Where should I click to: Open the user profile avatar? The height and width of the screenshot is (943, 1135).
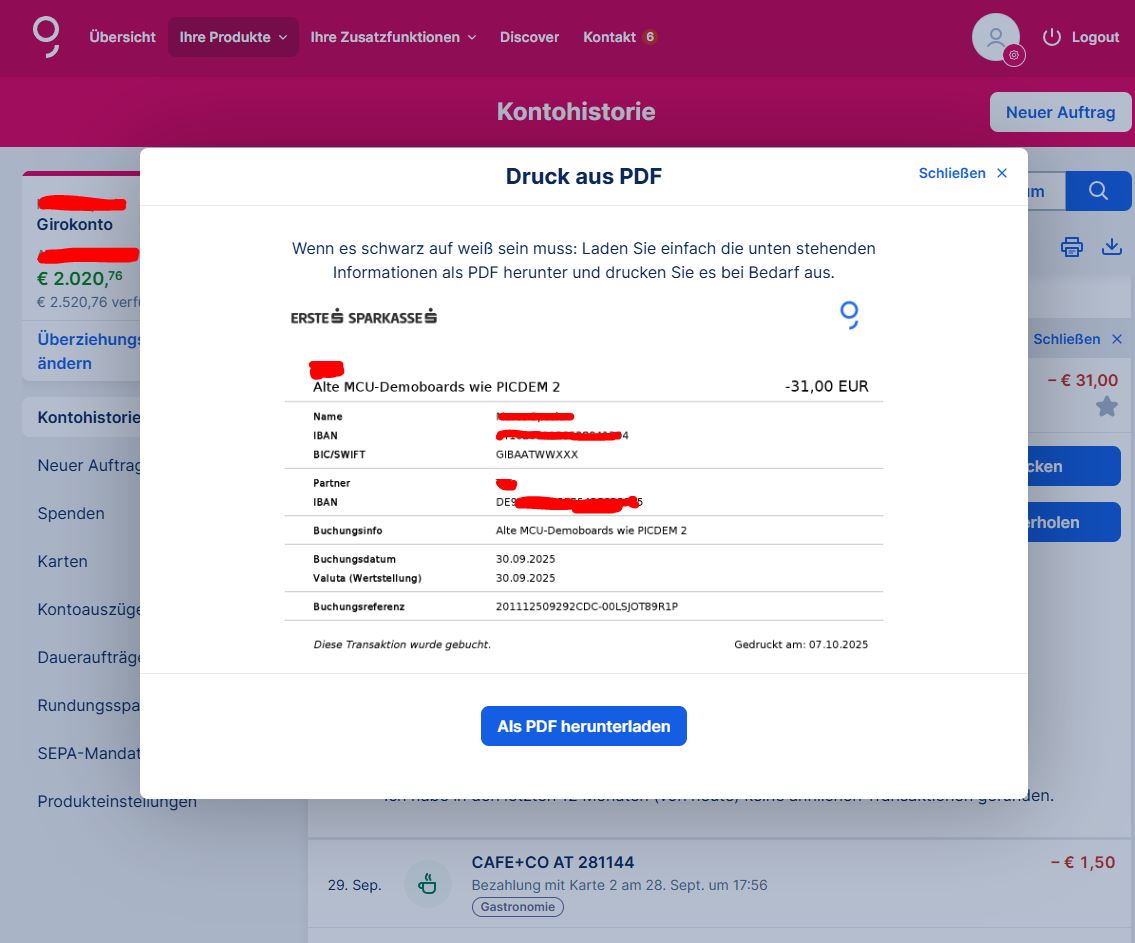995,37
